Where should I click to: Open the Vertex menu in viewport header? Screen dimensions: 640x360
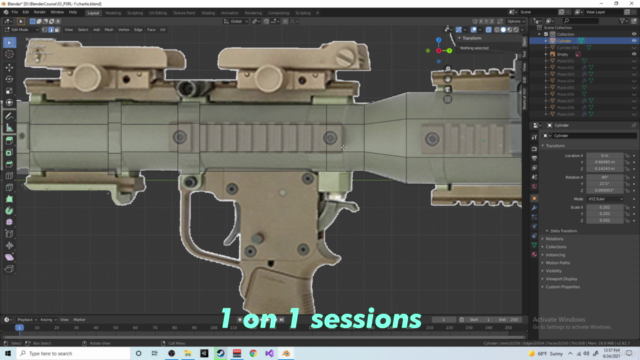124,30
